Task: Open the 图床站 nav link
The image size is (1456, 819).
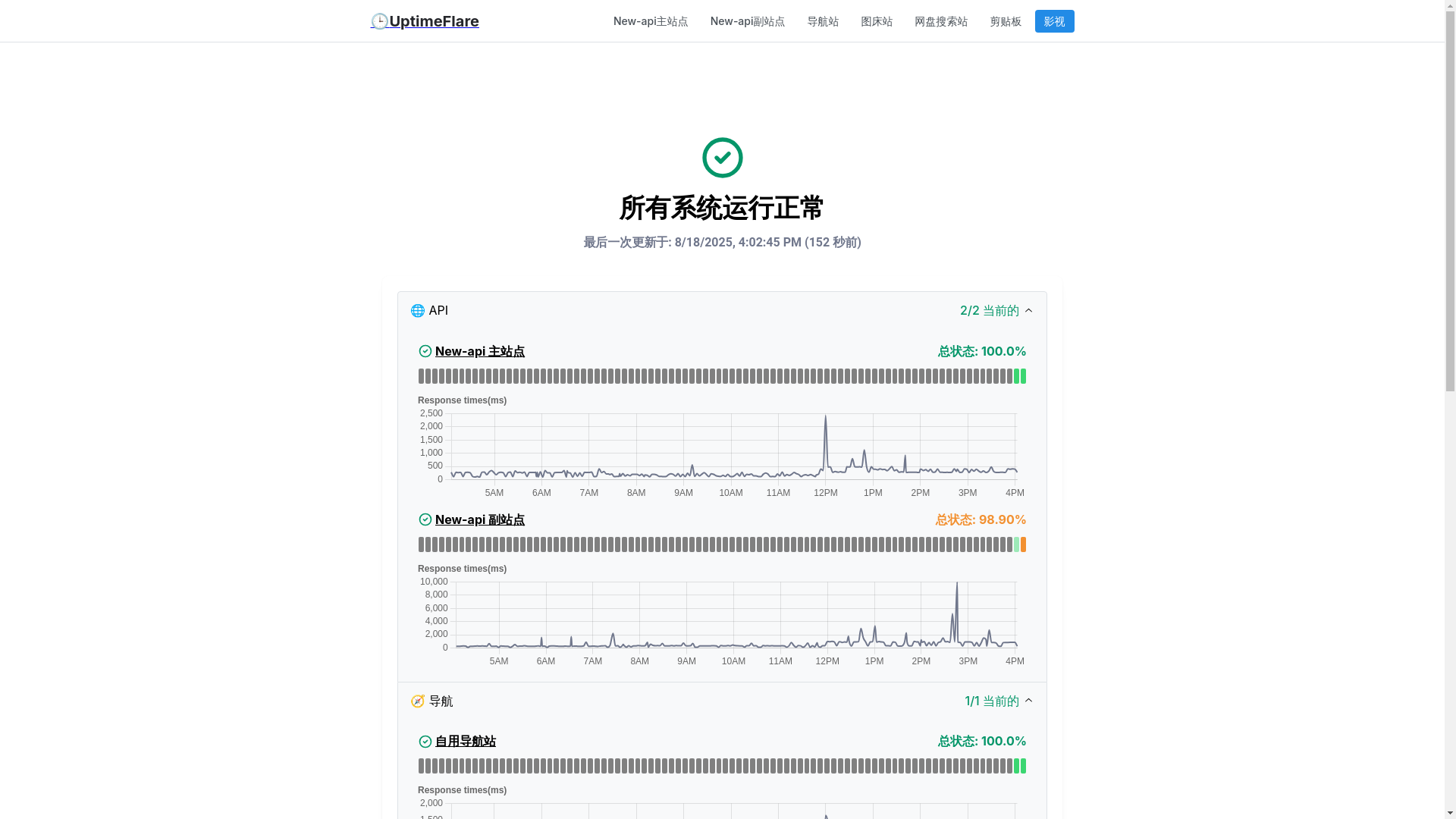Action: (877, 21)
